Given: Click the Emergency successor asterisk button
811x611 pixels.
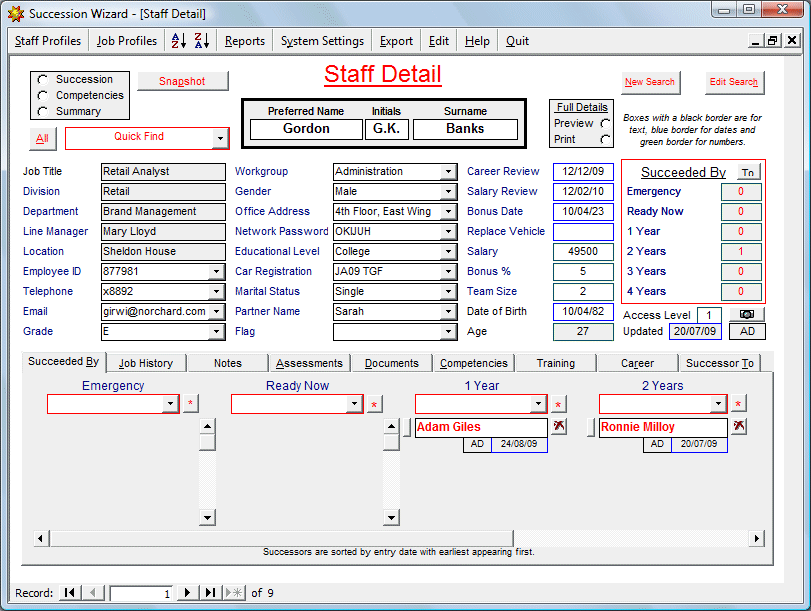Looking at the screenshot, I should tap(190, 404).
